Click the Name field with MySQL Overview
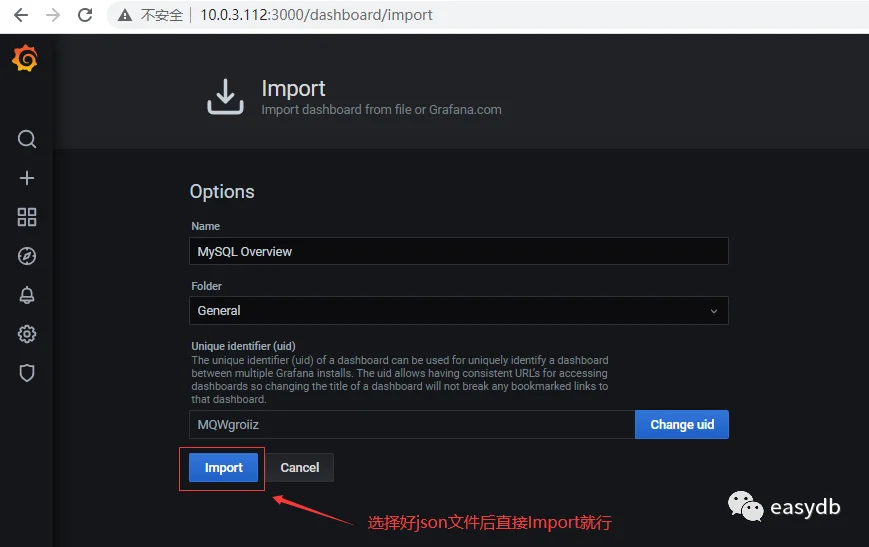 point(459,252)
